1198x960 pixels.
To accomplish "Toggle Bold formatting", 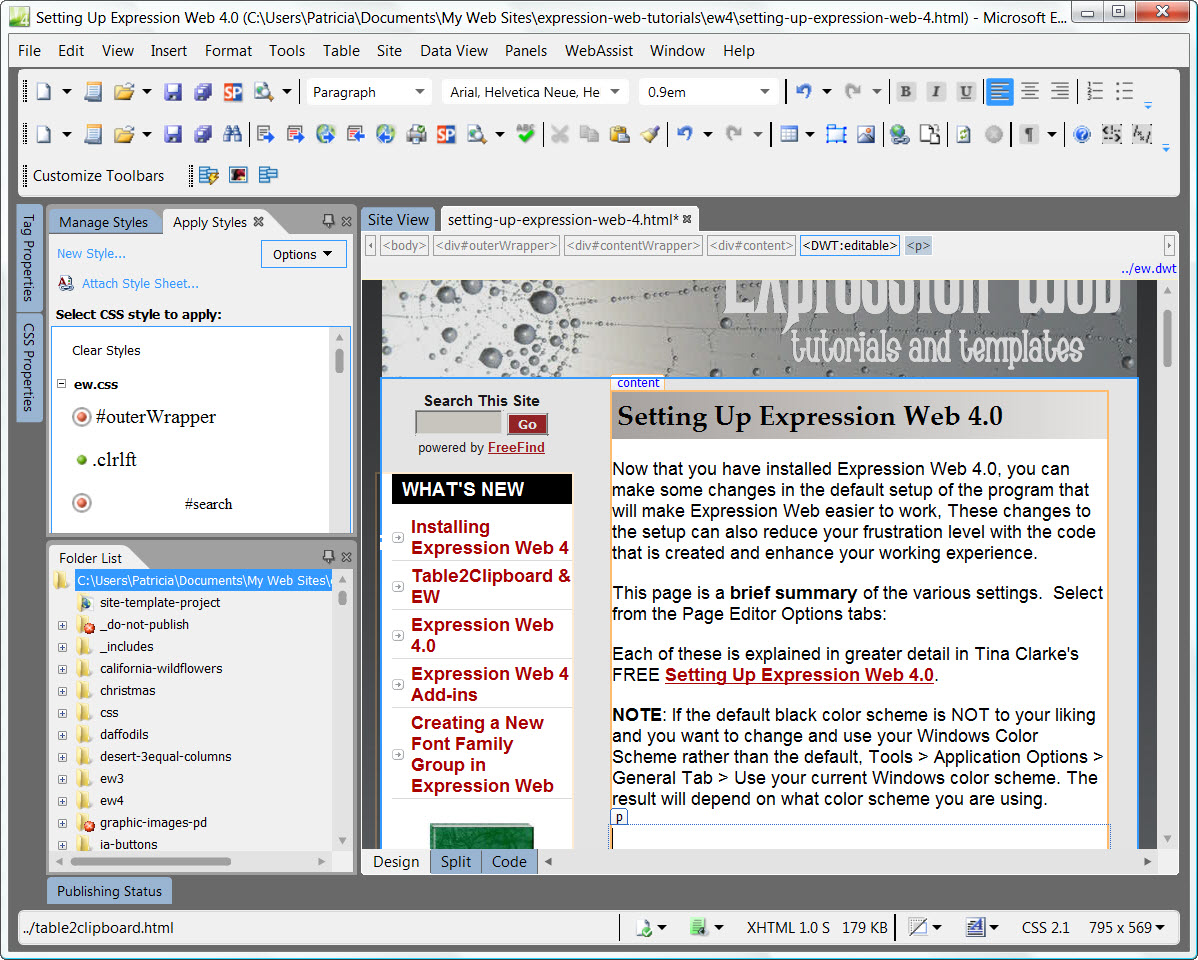I will [x=905, y=92].
